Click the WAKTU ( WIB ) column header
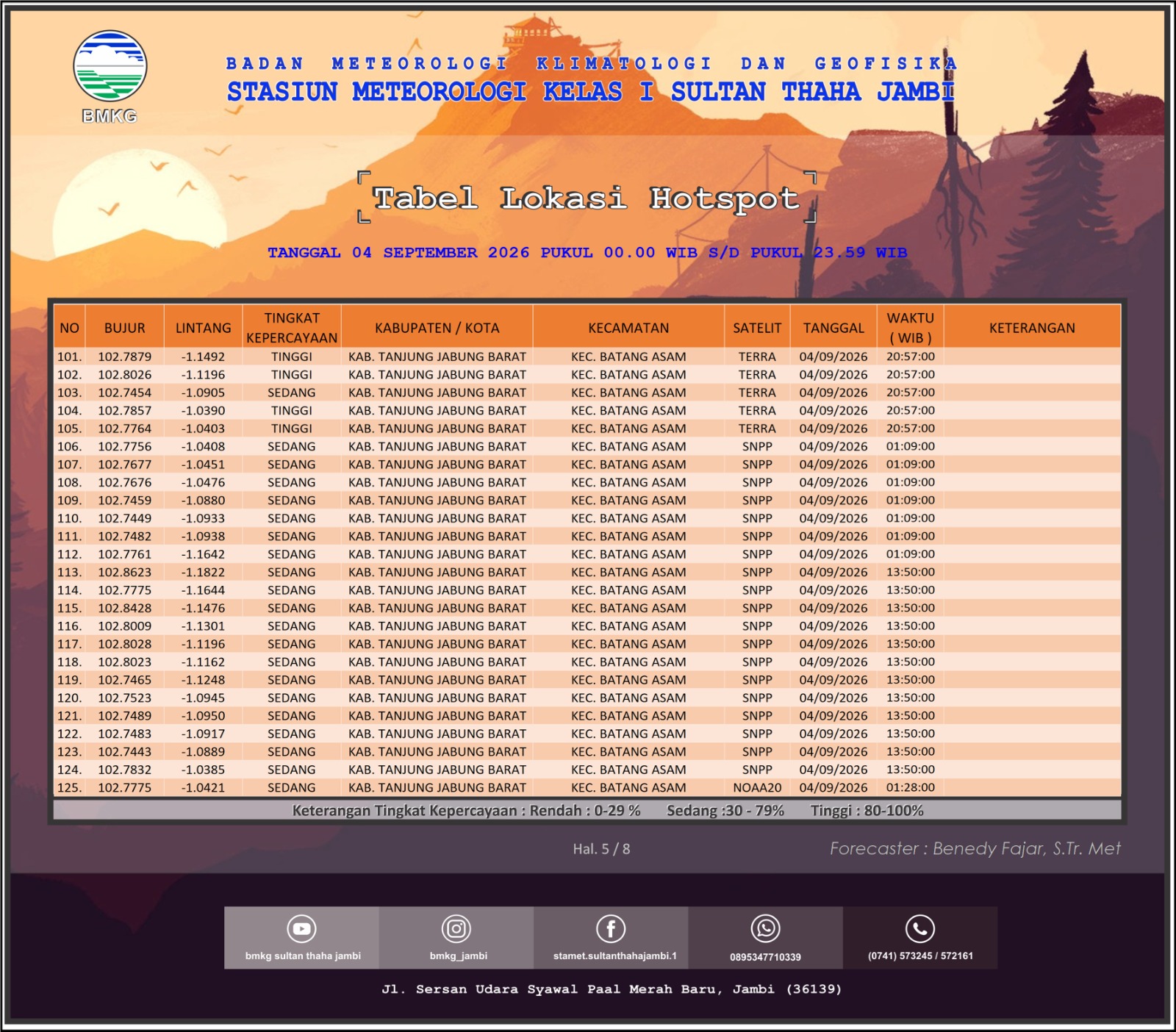Viewport: 1176px width, 1032px height. coord(911,328)
